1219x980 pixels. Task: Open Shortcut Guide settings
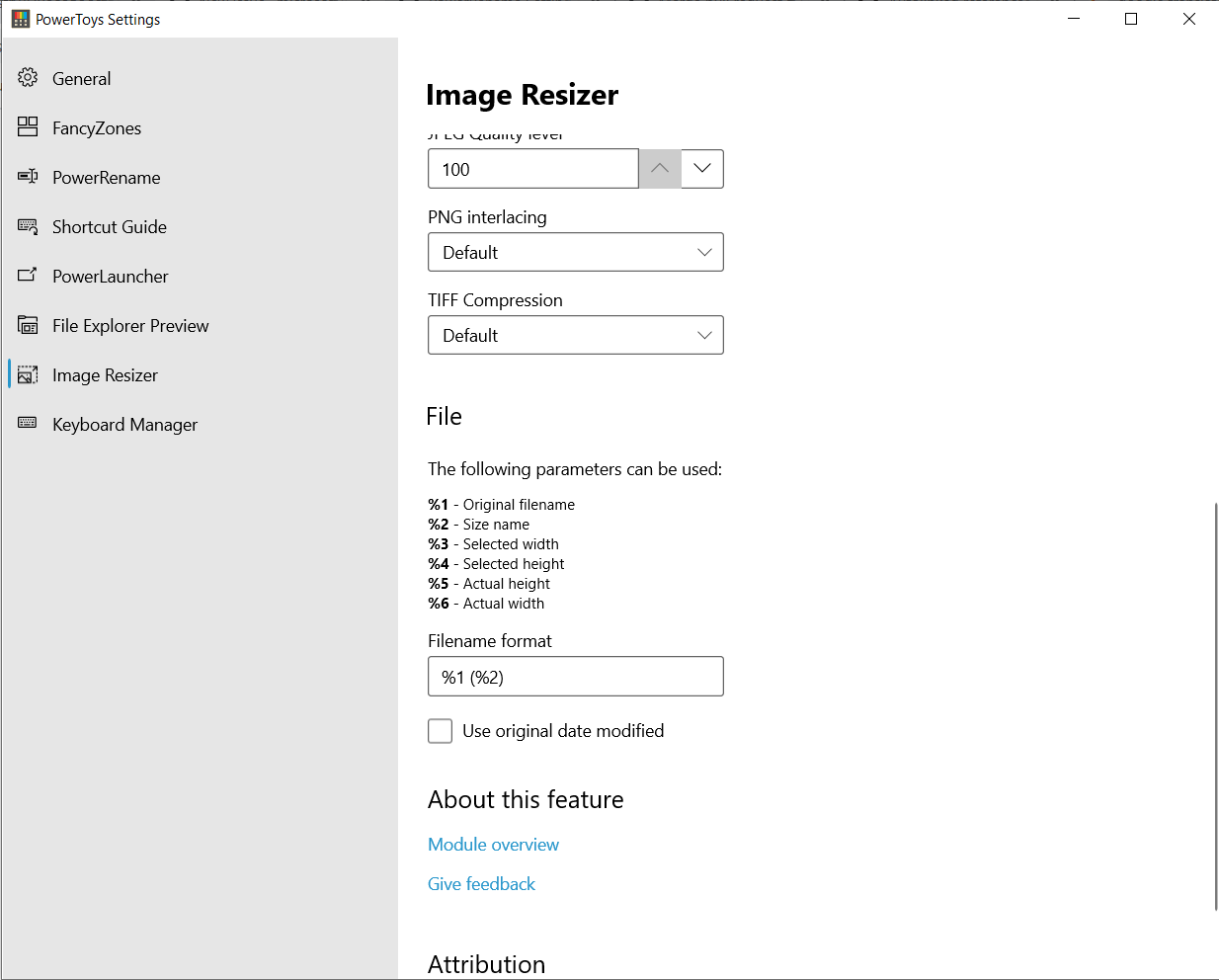point(200,226)
